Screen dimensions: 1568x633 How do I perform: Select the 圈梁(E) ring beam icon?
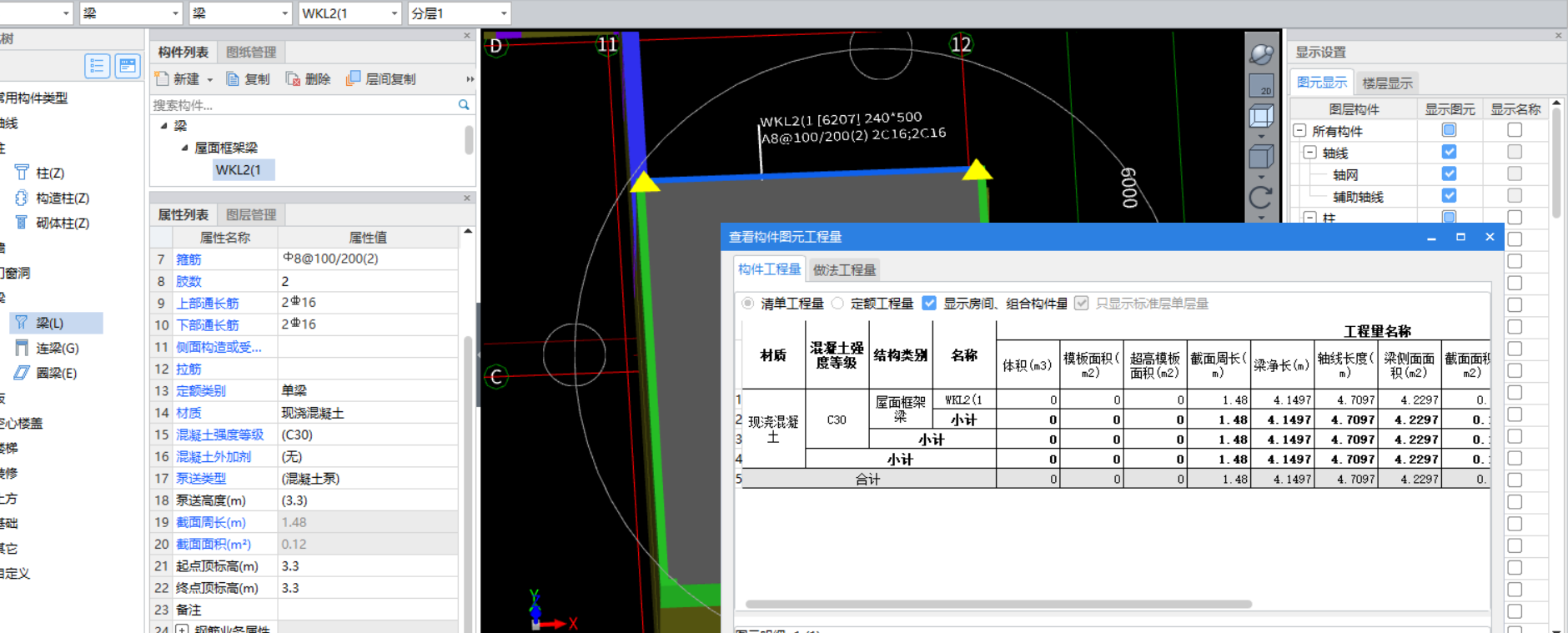click(22, 373)
